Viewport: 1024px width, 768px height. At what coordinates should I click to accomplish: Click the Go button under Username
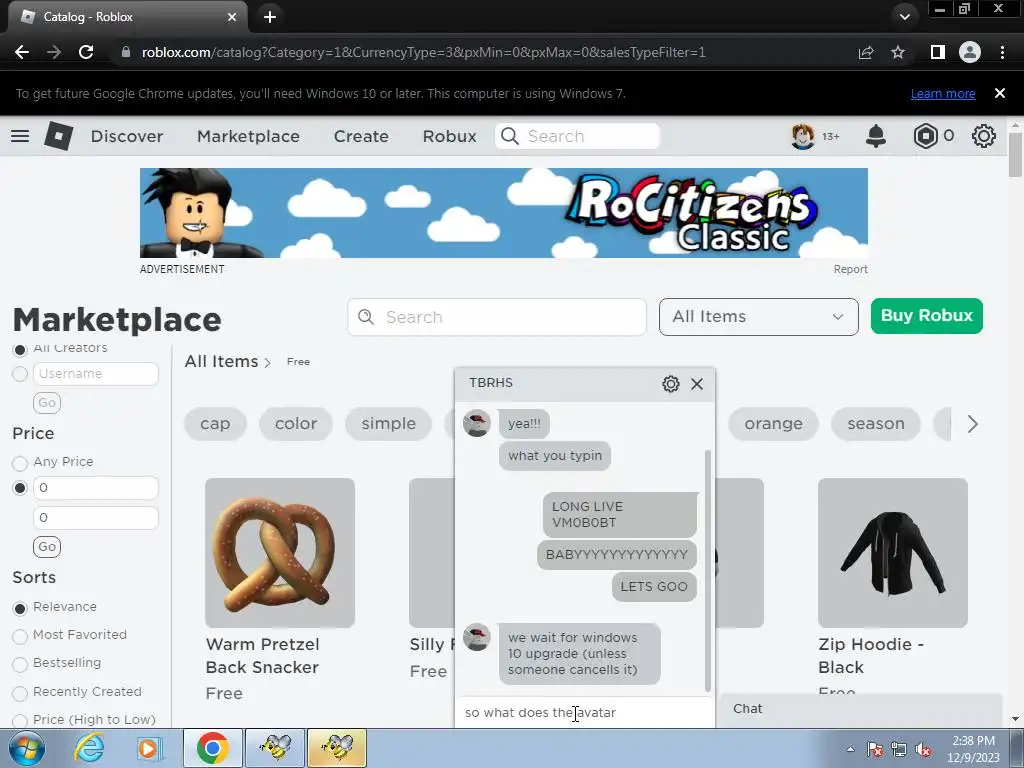click(47, 402)
